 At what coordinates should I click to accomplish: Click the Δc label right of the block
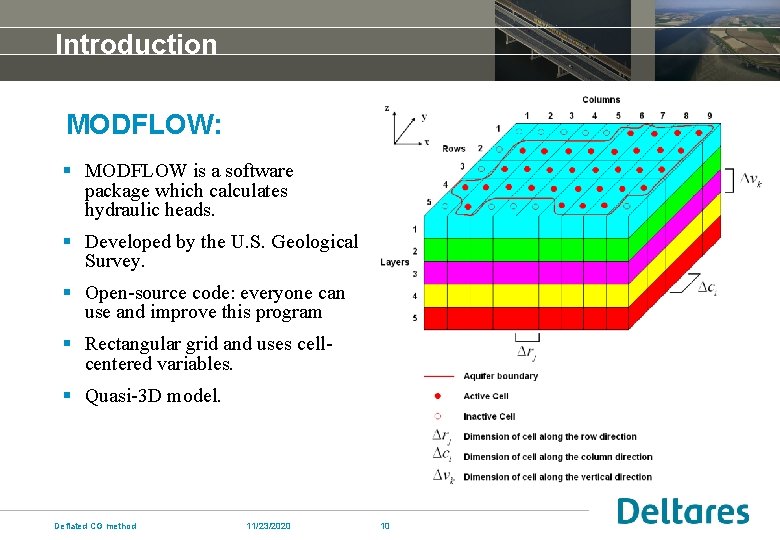tap(707, 287)
